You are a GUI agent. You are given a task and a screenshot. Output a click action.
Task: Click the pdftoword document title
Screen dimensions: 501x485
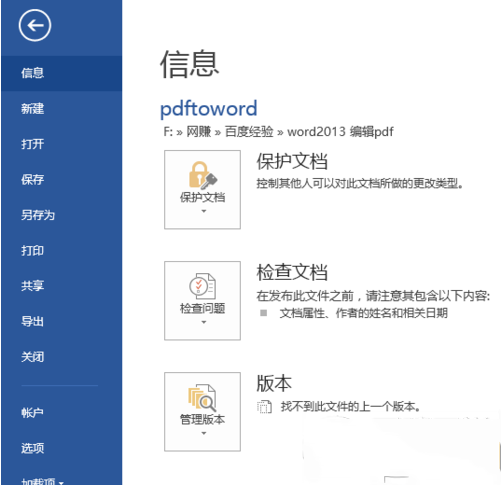click(209, 109)
